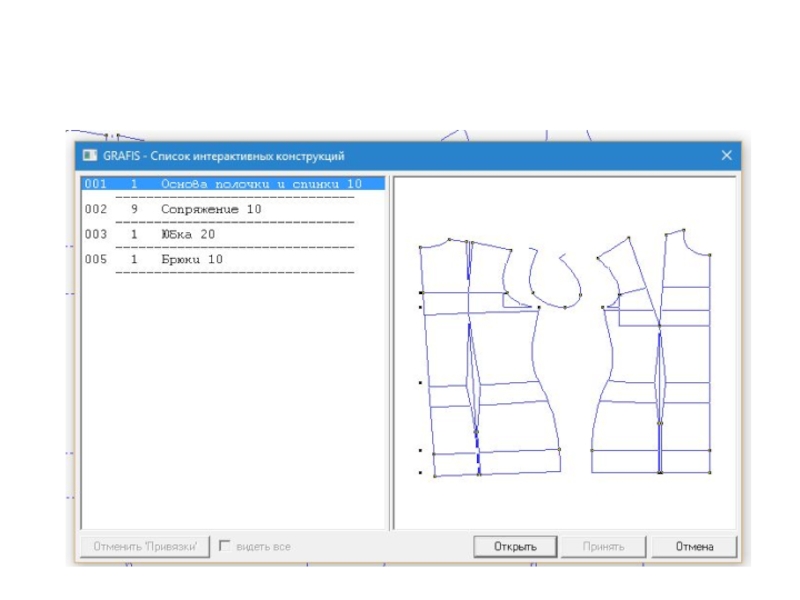This screenshot has height=600, width=800.
Task: Cancel the dialog with the Отмена button
Action: click(693, 547)
